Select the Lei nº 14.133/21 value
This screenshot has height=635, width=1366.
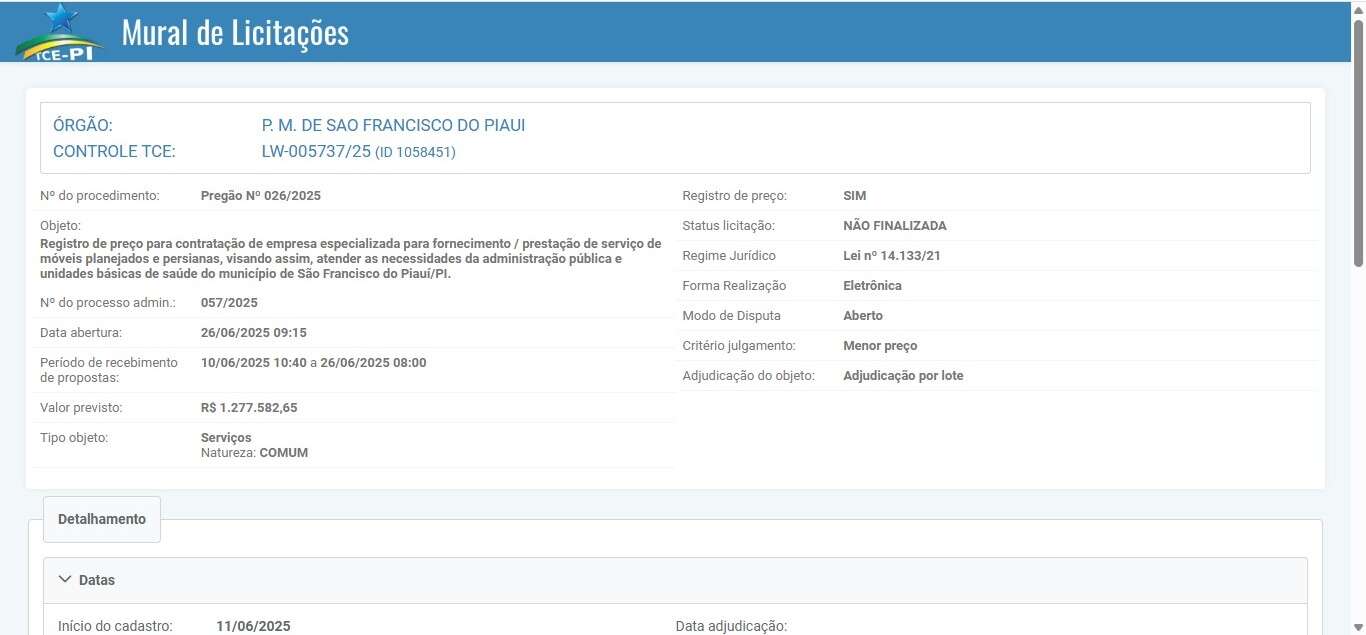click(892, 256)
